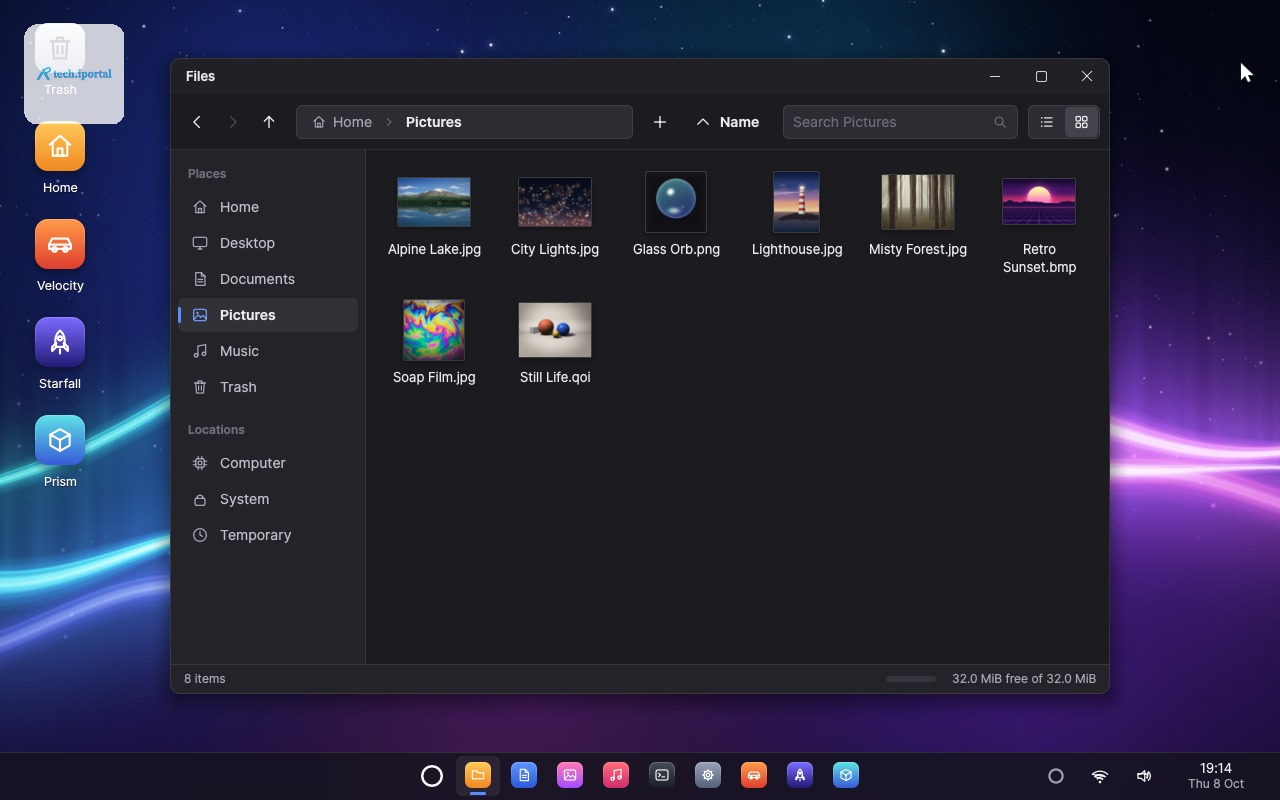Select the City Lights.jpg thumbnail

pos(555,202)
